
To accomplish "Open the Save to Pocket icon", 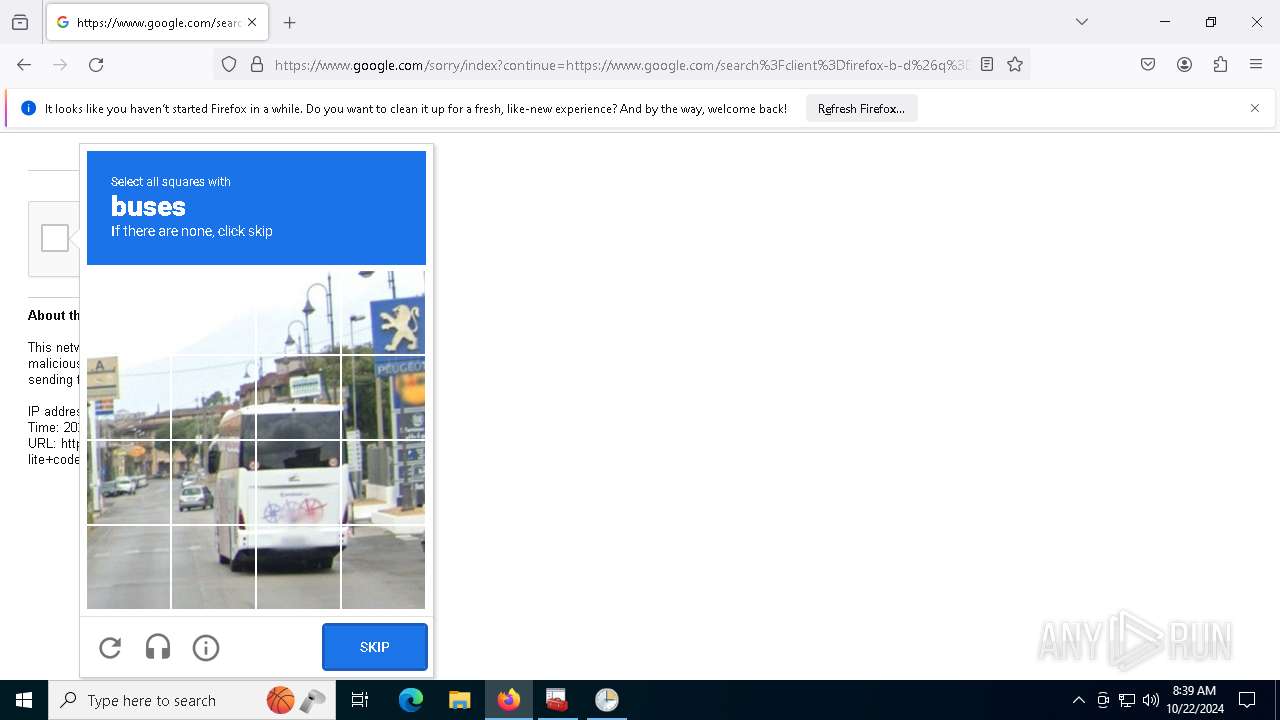I will tap(1148, 64).
